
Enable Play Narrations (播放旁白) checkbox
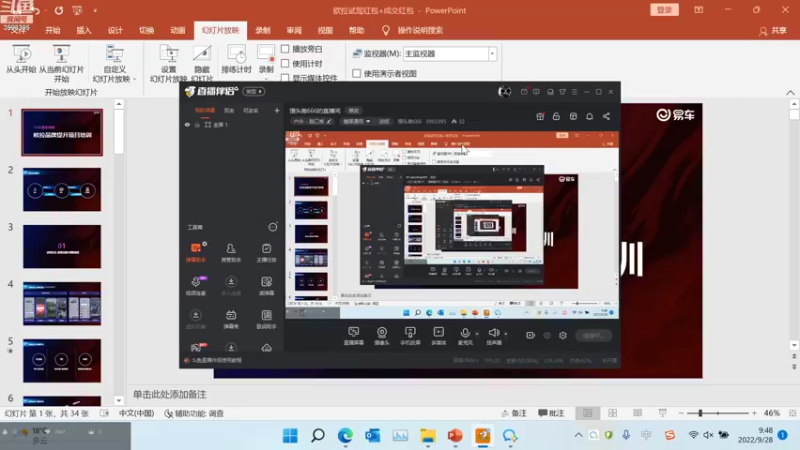(x=285, y=49)
